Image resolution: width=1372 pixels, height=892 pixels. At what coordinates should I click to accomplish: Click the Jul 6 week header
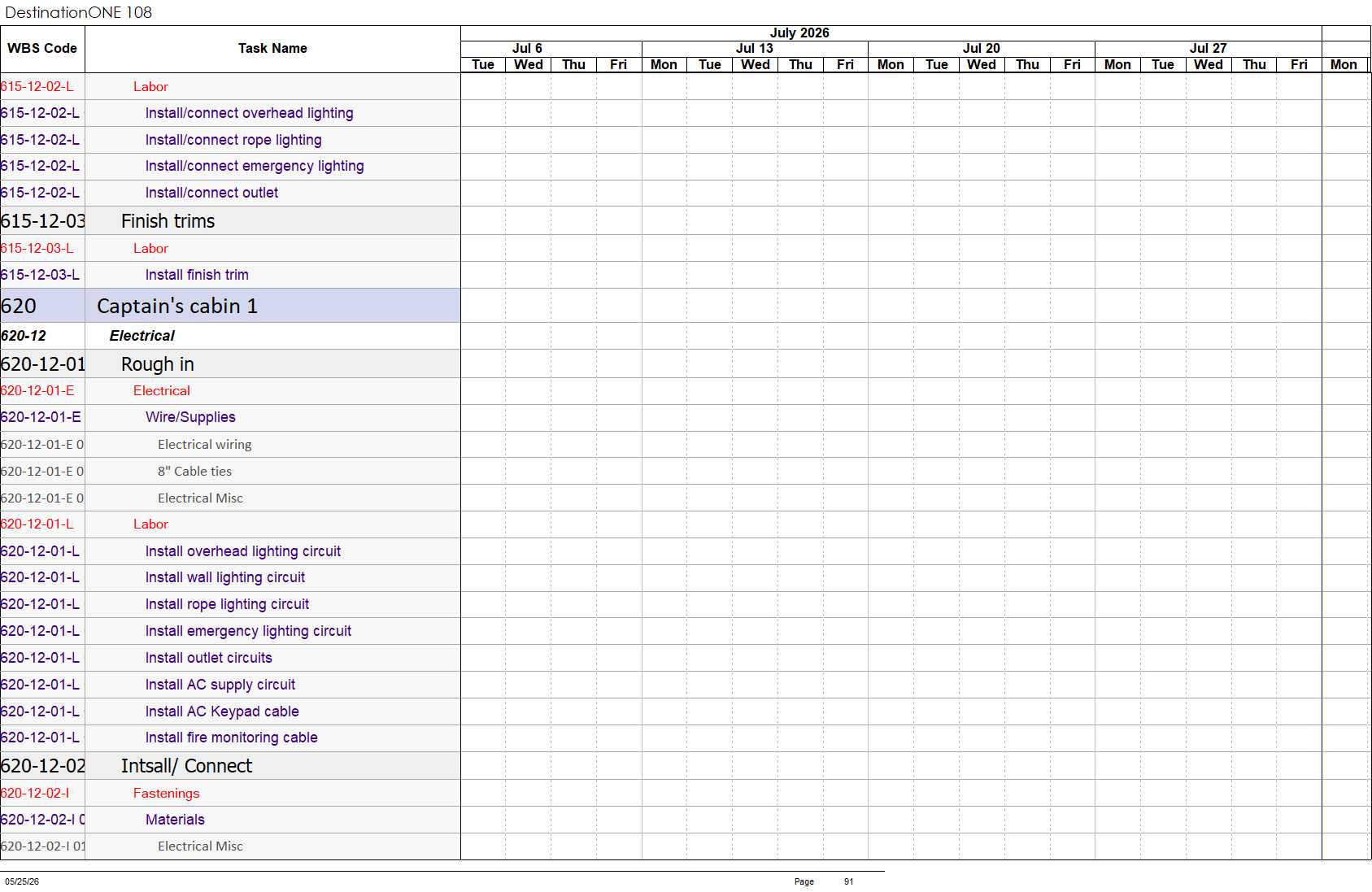(527, 49)
